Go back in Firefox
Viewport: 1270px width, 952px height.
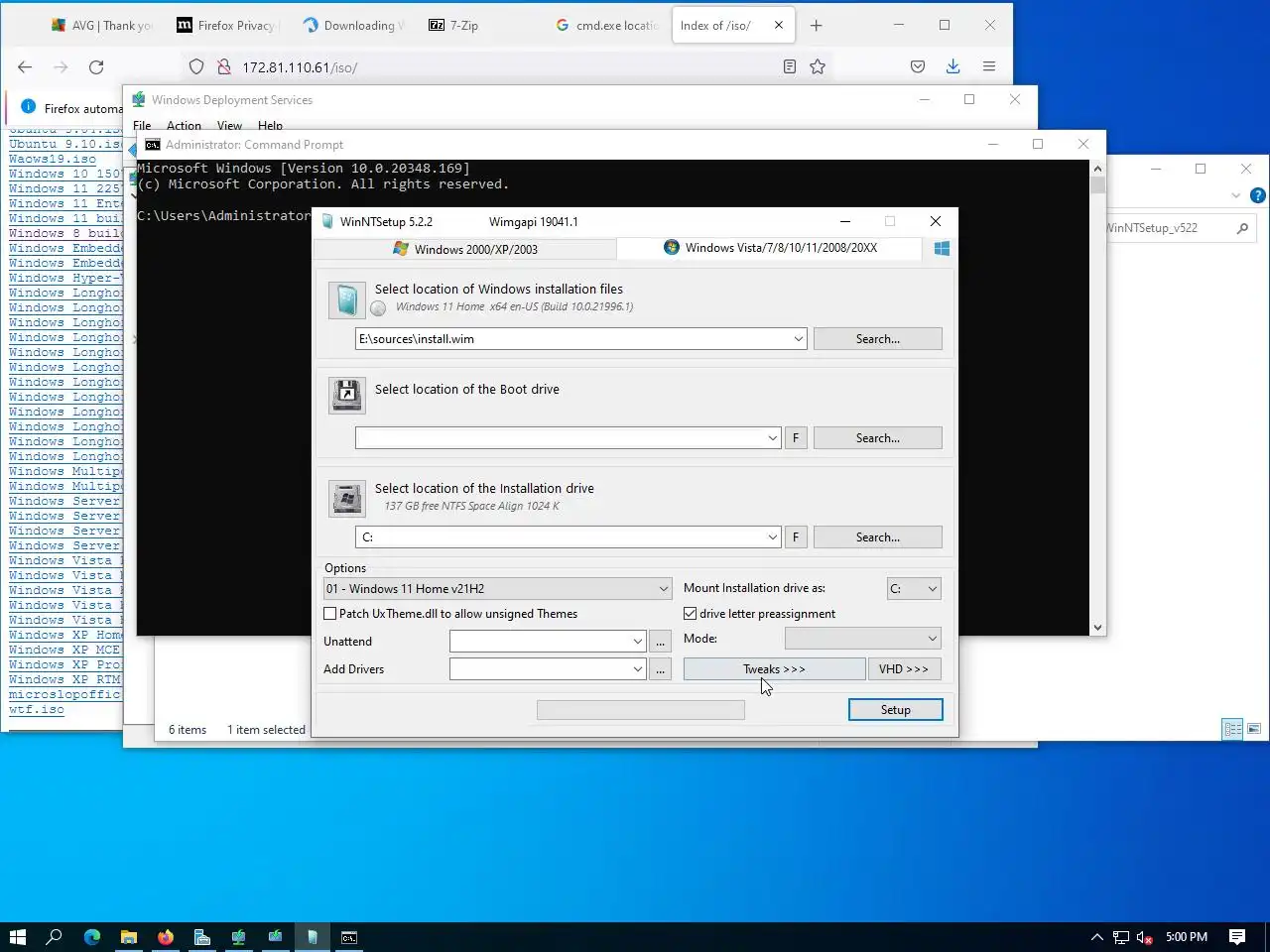[x=25, y=66]
